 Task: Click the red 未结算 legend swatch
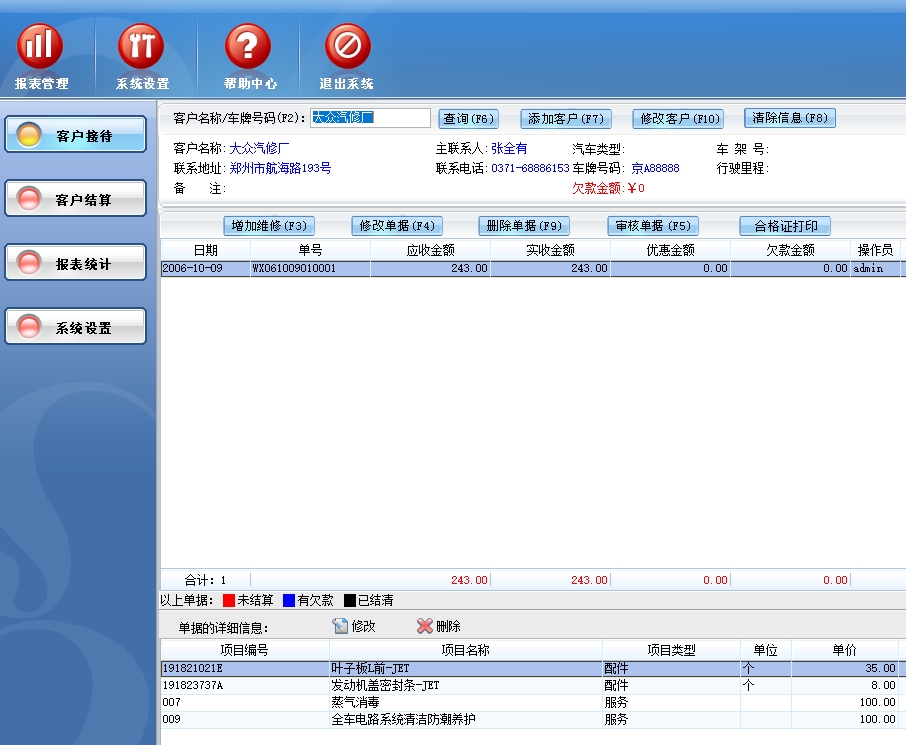pos(228,600)
